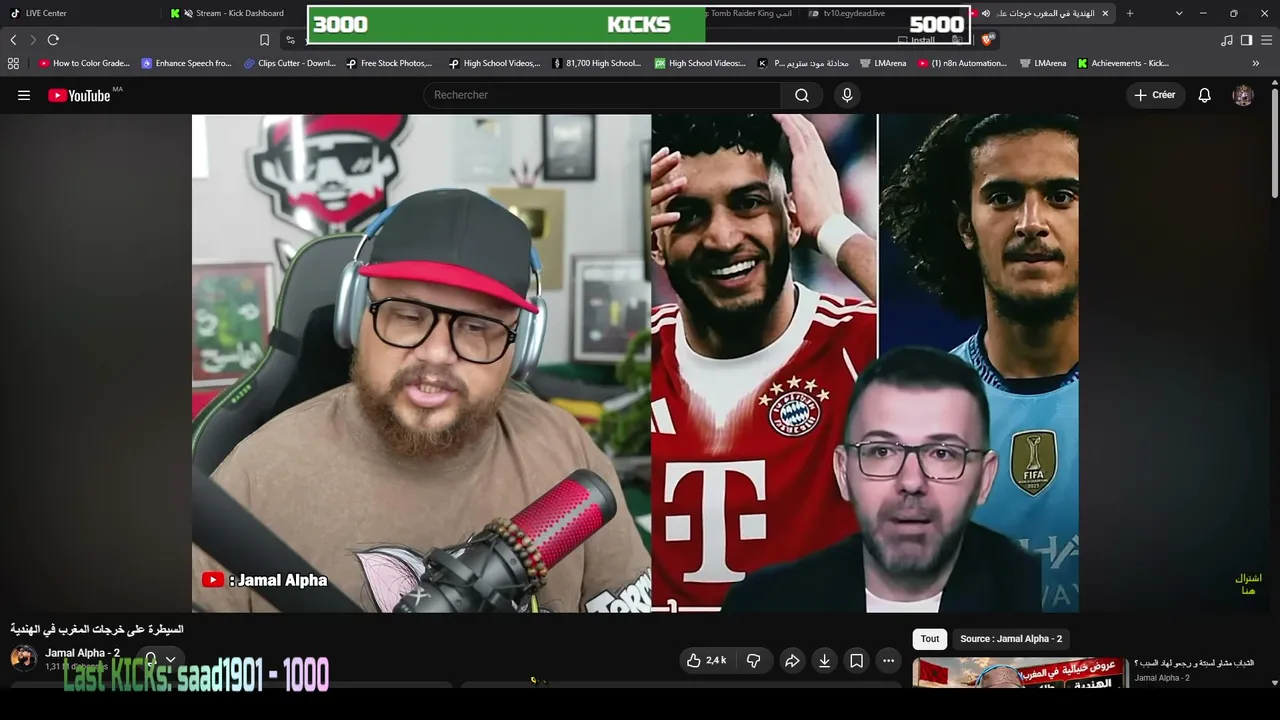Screen dimensions: 1280x720
Task: Switch to the Tomb Raider King tab
Action: [x=750, y=13]
